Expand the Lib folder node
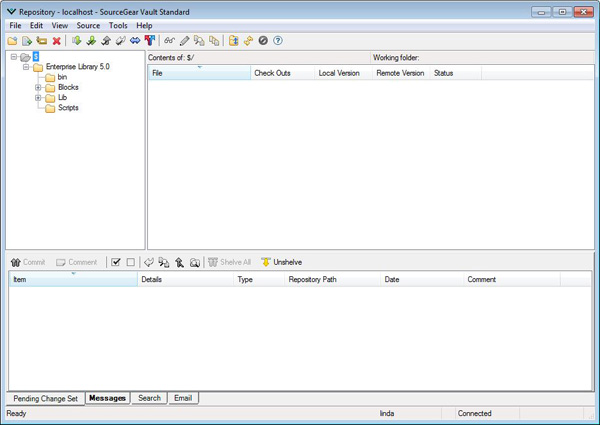This screenshot has width=600, height=425. (38, 97)
